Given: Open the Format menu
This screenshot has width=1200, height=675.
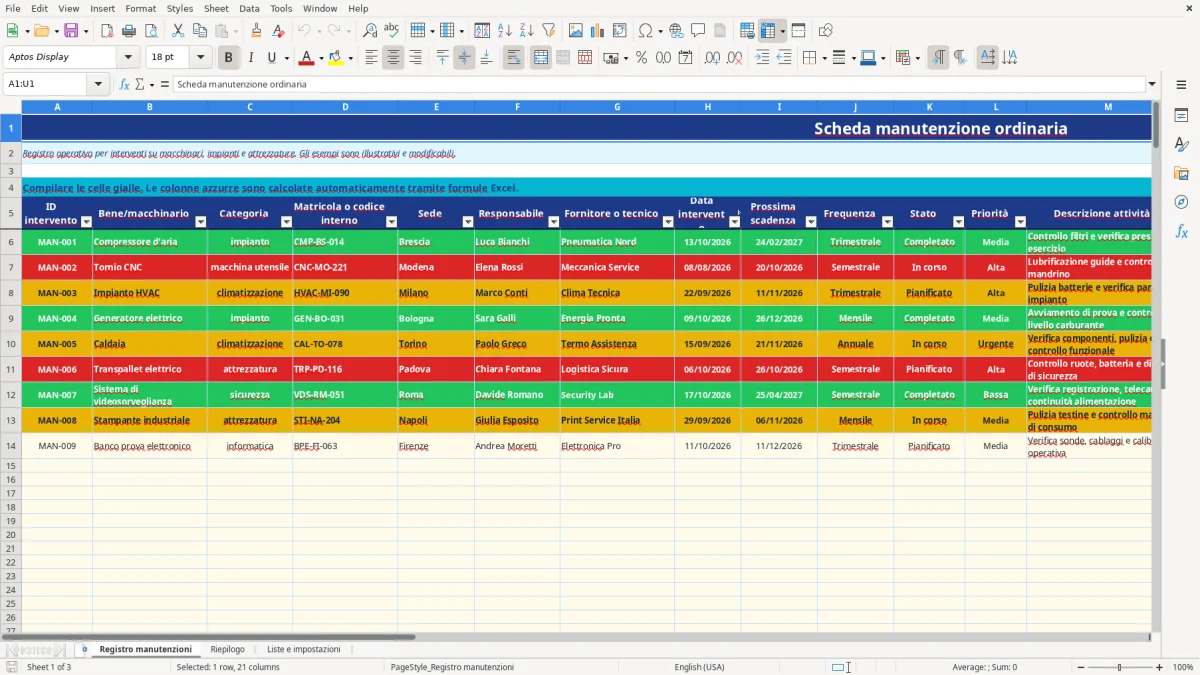Looking at the screenshot, I should (x=140, y=8).
